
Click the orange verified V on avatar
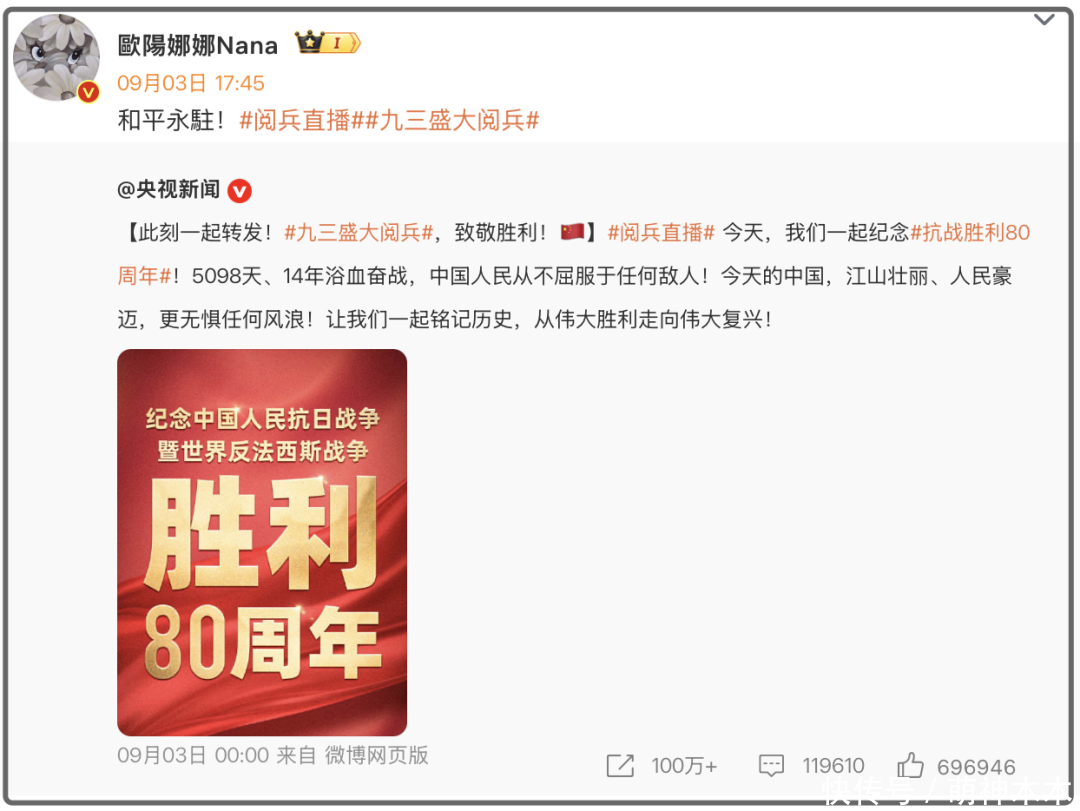pos(88,92)
